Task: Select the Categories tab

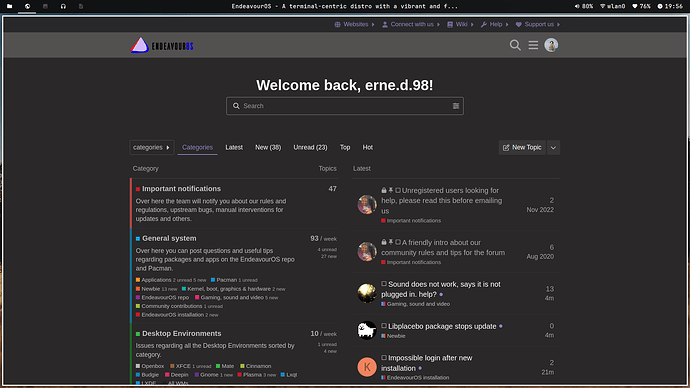Action: pos(197,147)
